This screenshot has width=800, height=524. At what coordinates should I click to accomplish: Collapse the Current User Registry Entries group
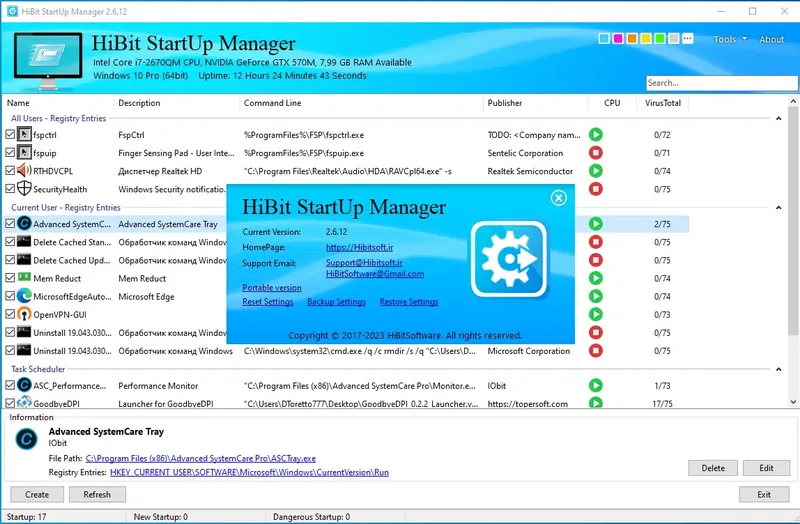[x=779, y=208]
